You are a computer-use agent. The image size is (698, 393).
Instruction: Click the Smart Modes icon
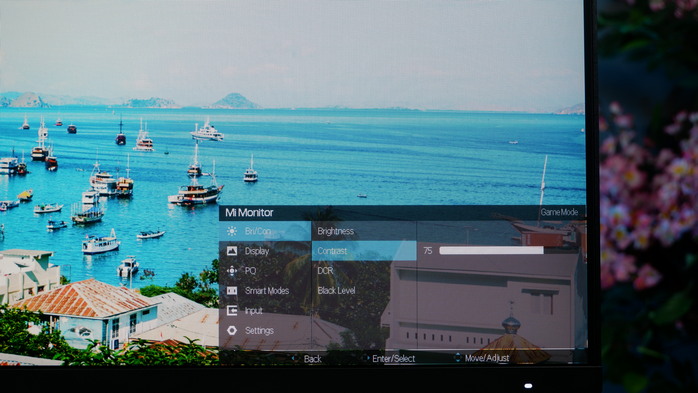[231, 291]
